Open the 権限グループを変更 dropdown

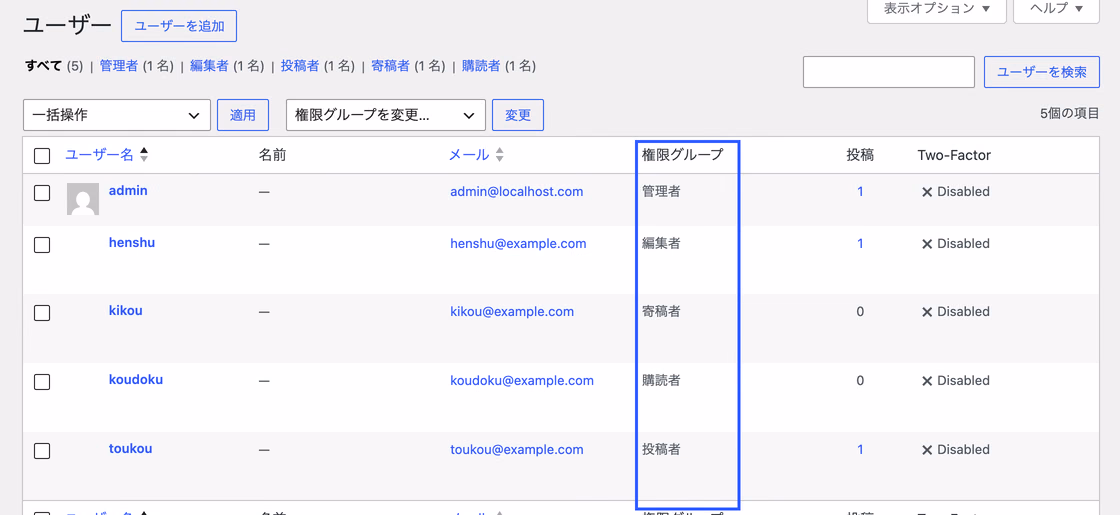(x=386, y=115)
